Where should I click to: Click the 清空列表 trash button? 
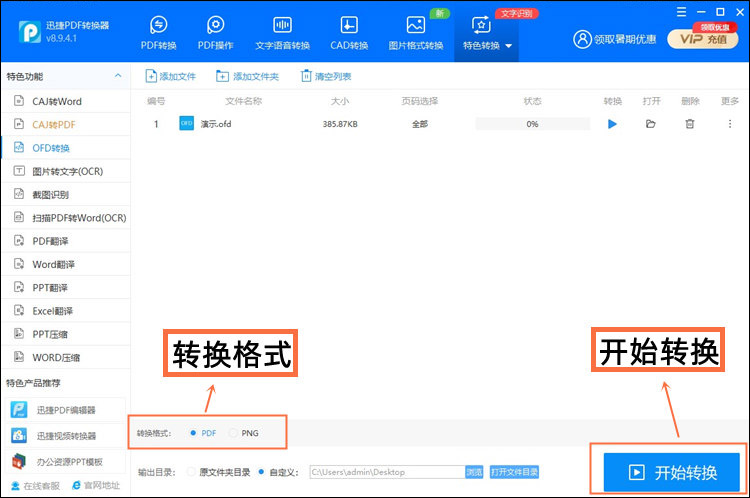click(326, 77)
